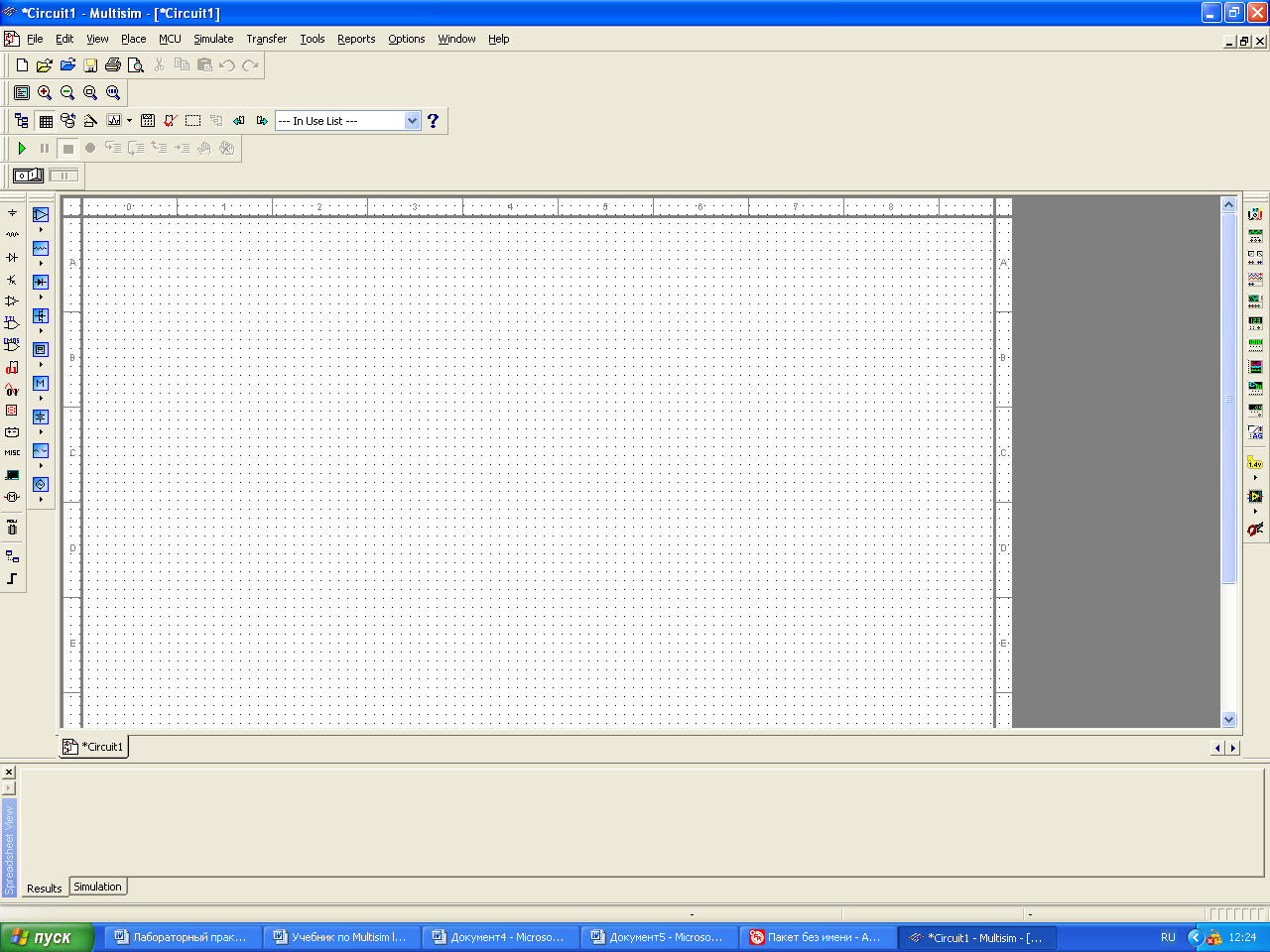Place an Electromechanical motor component
Viewport: 1270px width, 952px height.
12,497
